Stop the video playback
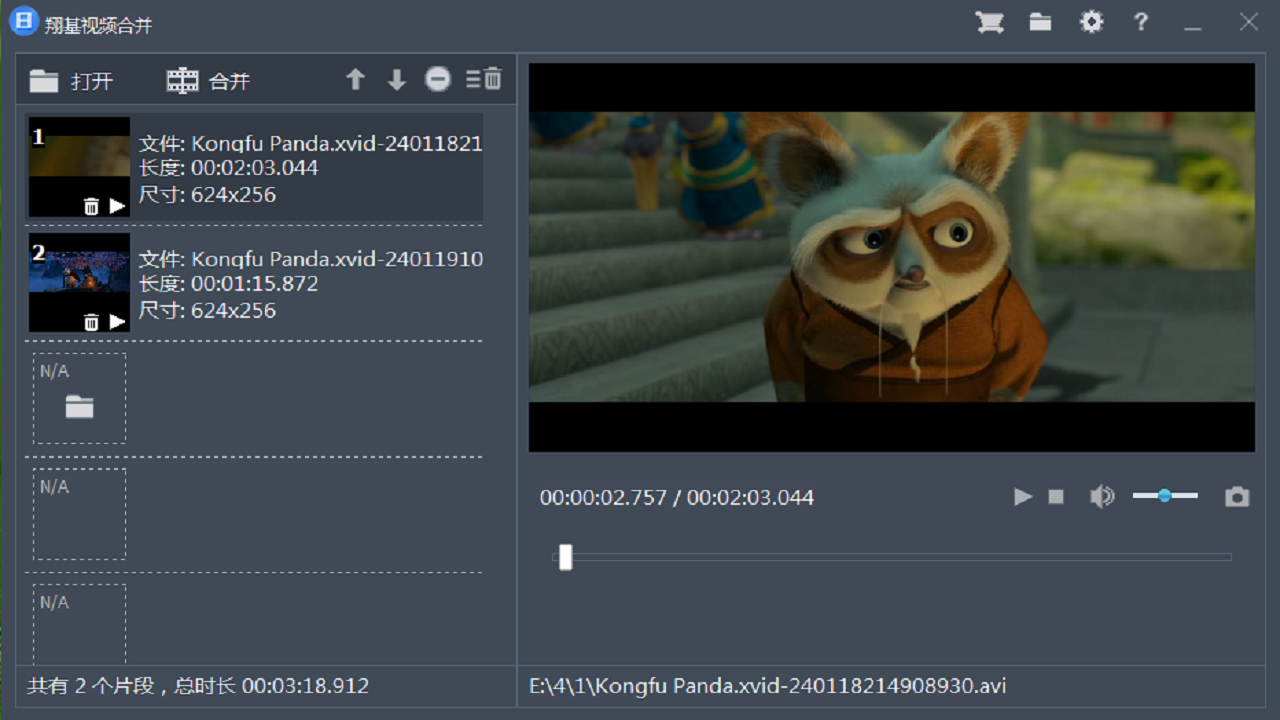Screen dimensions: 1280x720 click(1056, 497)
